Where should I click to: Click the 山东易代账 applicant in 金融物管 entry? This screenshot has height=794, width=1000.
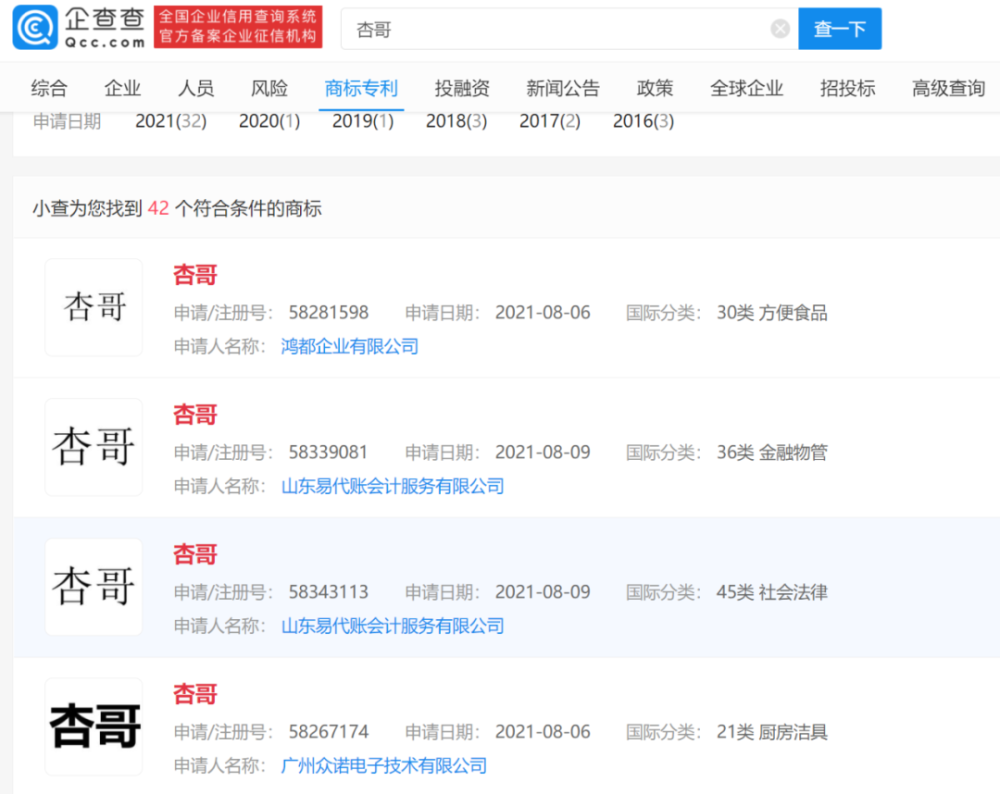tap(392, 486)
